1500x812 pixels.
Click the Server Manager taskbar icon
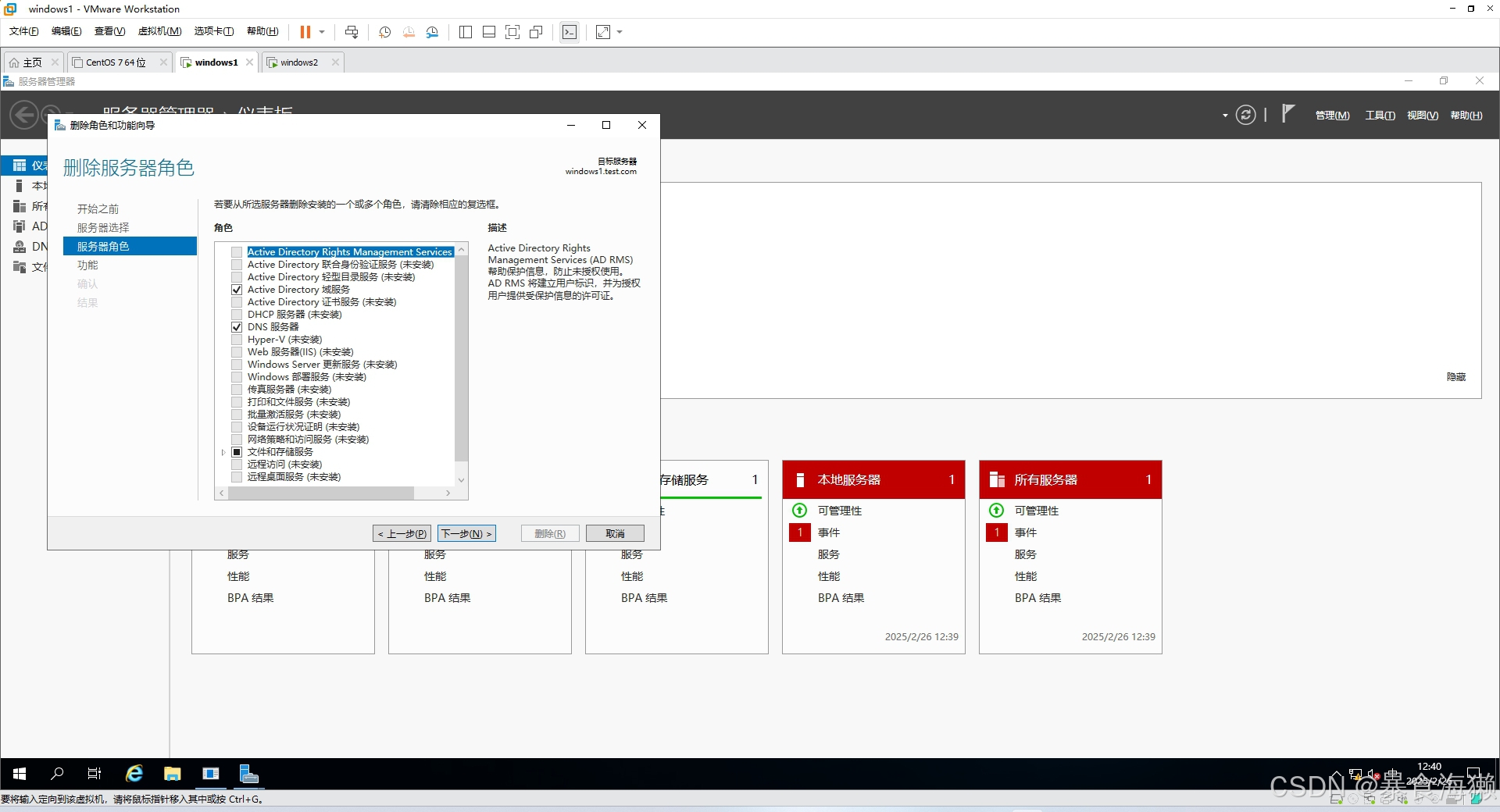point(248,774)
